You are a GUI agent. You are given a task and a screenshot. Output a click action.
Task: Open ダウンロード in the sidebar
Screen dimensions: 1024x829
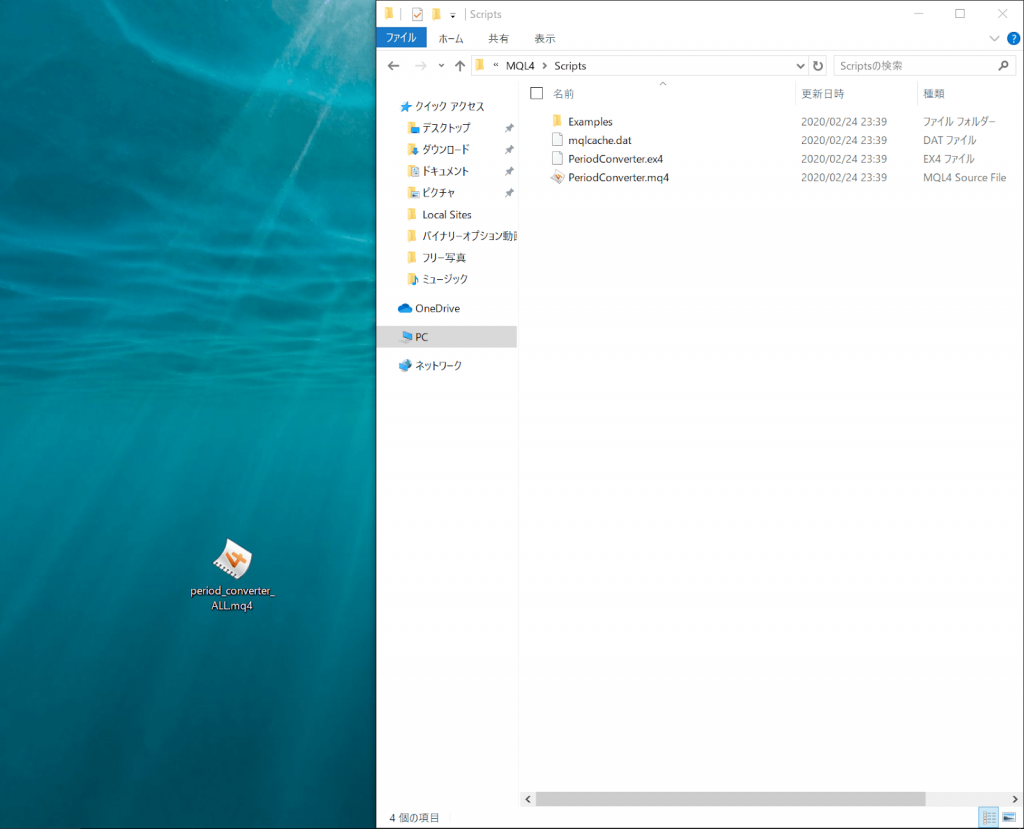click(x=445, y=150)
